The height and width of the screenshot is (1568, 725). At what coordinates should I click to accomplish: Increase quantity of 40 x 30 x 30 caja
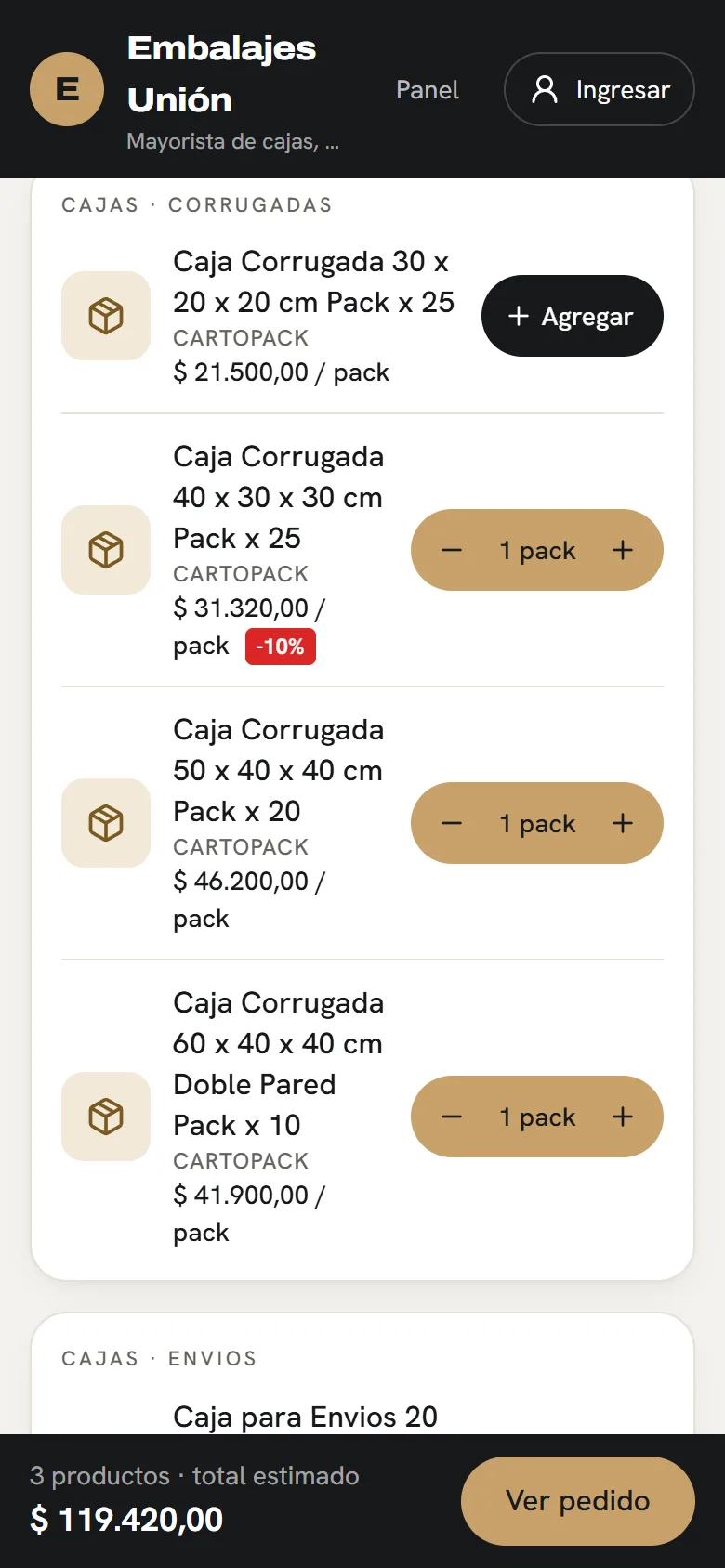pyautogui.click(x=623, y=550)
